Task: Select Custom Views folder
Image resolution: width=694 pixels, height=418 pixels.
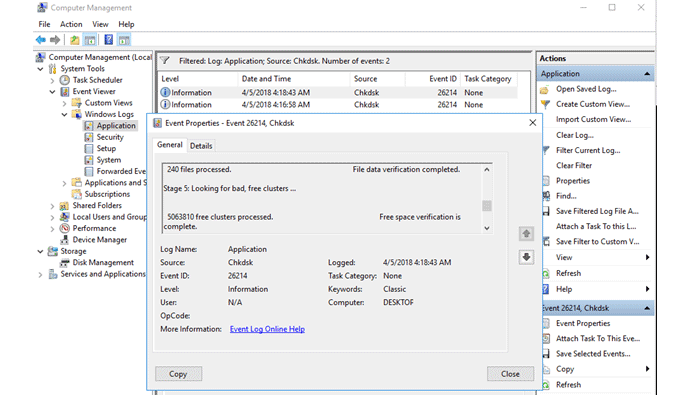Action: [108, 103]
